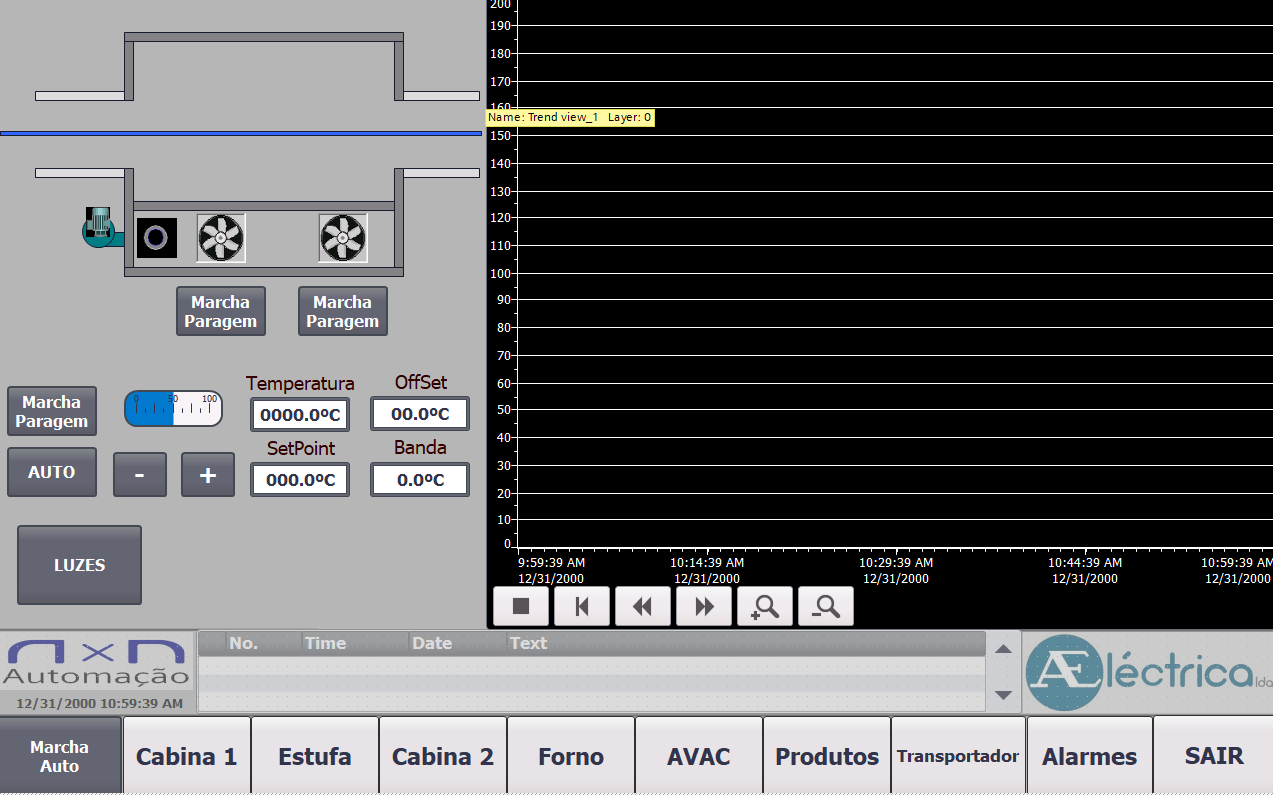
Task: Toggle Marcha Paragem under the left fan
Action: (x=221, y=311)
